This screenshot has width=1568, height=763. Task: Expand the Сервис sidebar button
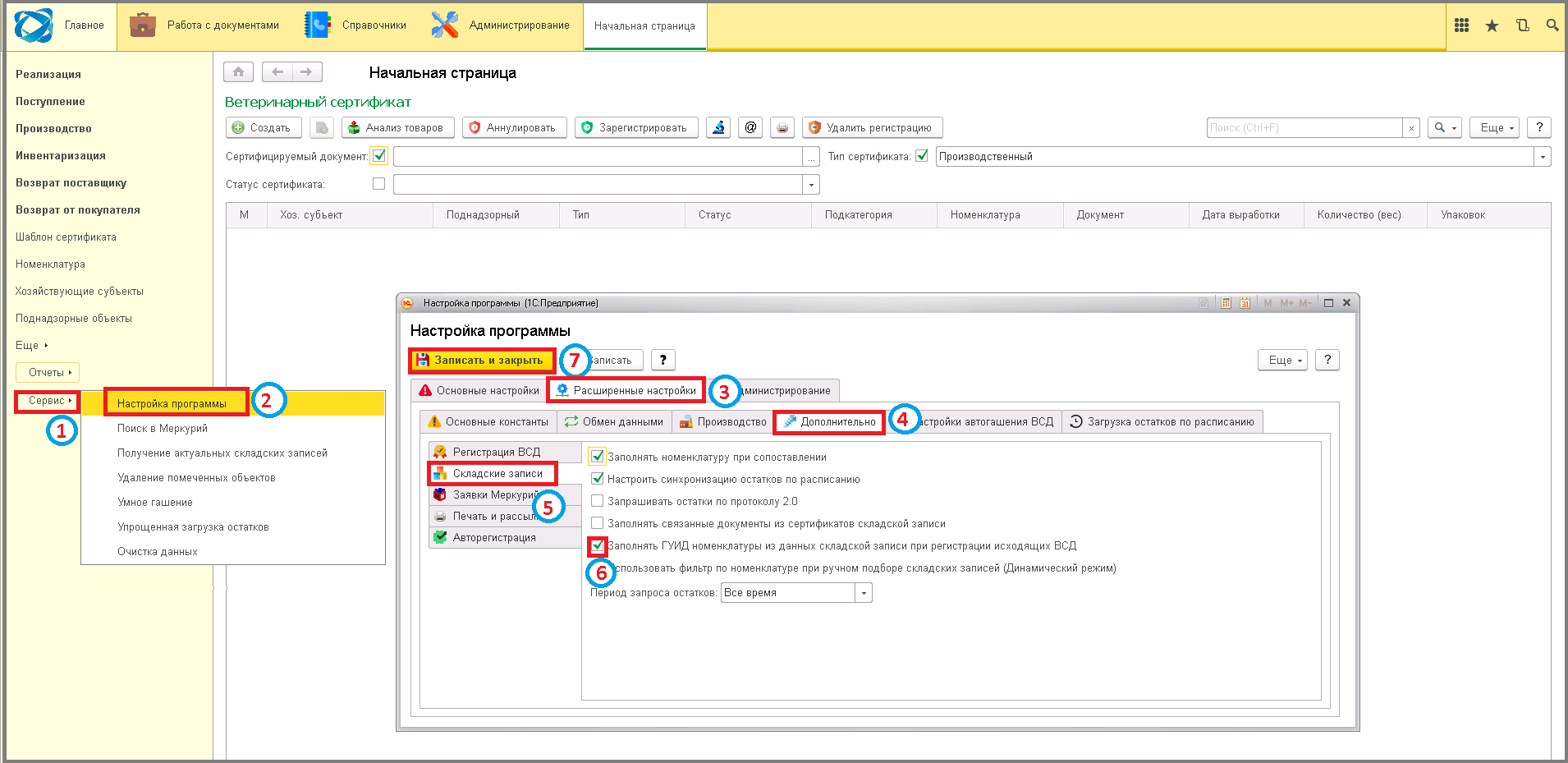click(x=48, y=401)
